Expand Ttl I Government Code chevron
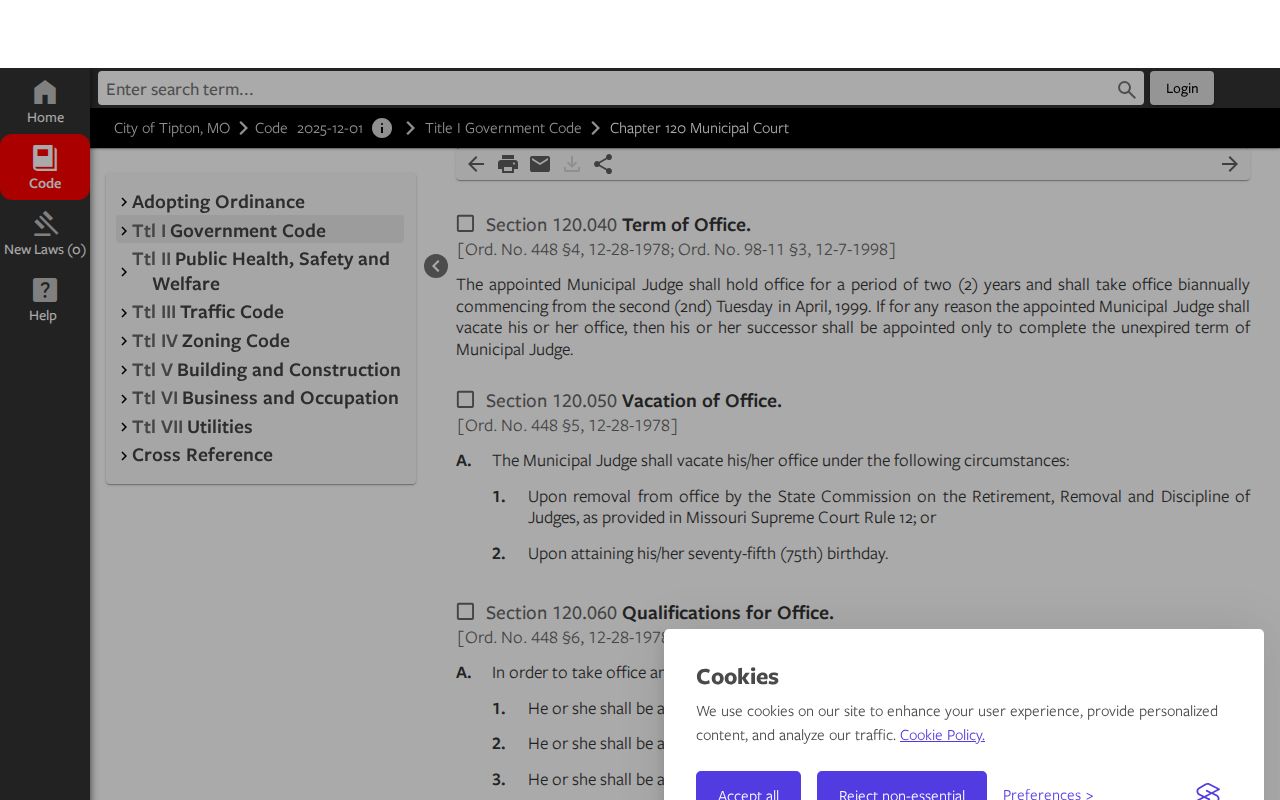Viewport: 1280px width, 800px height. click(x=124, y=230)
